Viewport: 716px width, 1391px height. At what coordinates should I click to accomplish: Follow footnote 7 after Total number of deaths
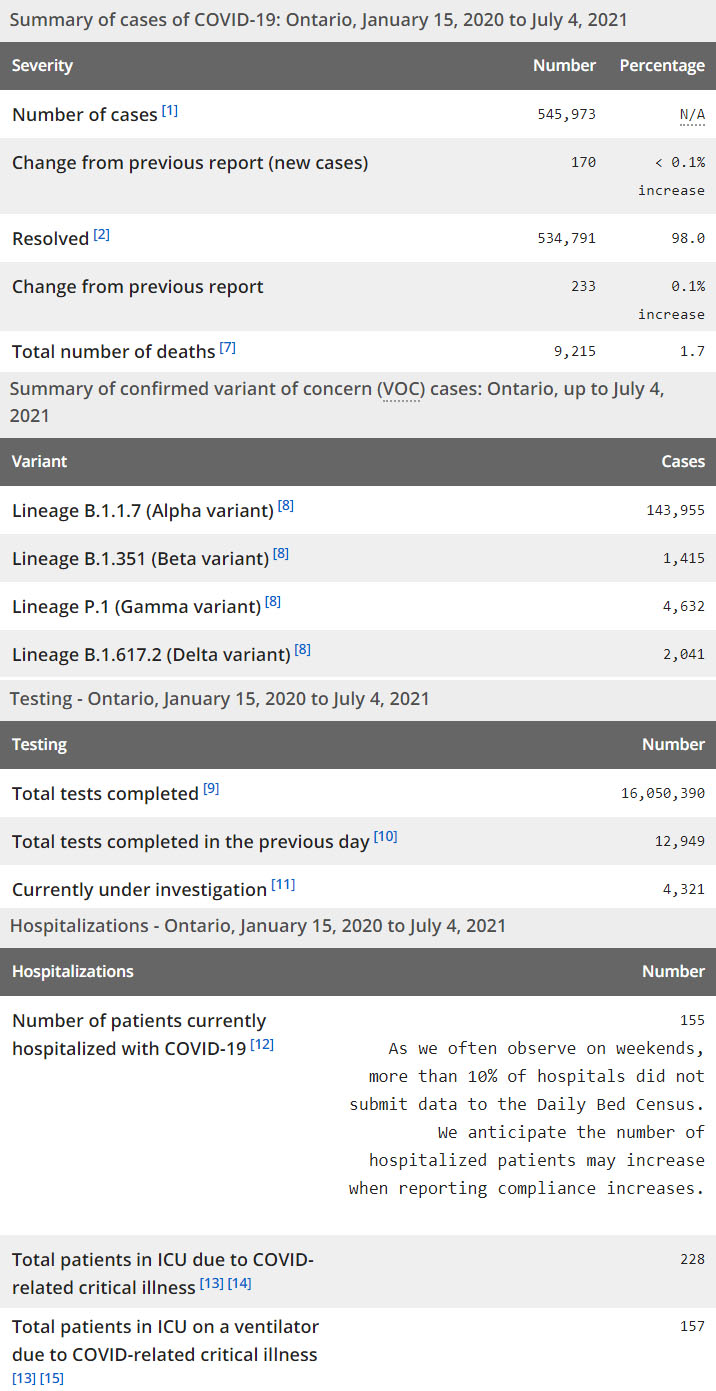tap(228, 347)
